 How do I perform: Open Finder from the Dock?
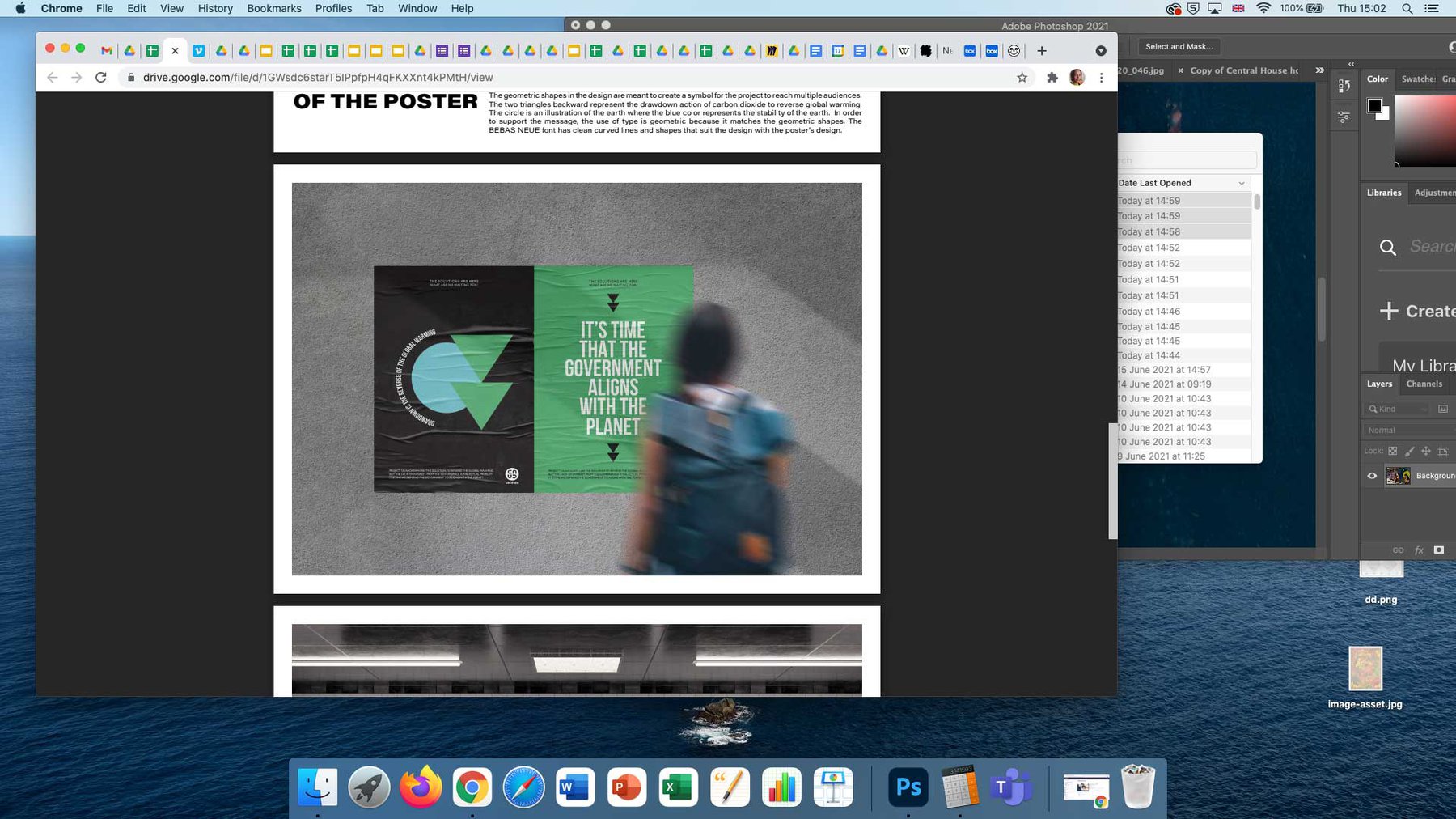coord(317,787)
